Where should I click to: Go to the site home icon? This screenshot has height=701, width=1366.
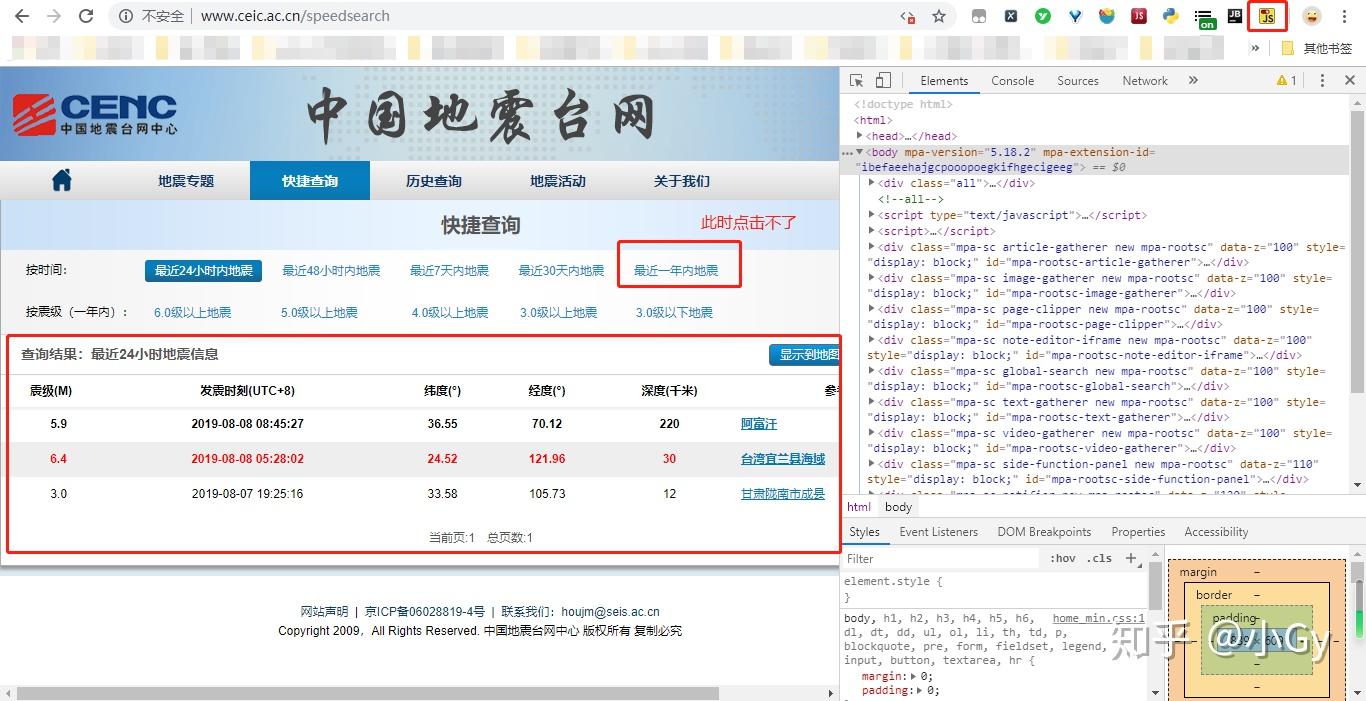[62, 180]
